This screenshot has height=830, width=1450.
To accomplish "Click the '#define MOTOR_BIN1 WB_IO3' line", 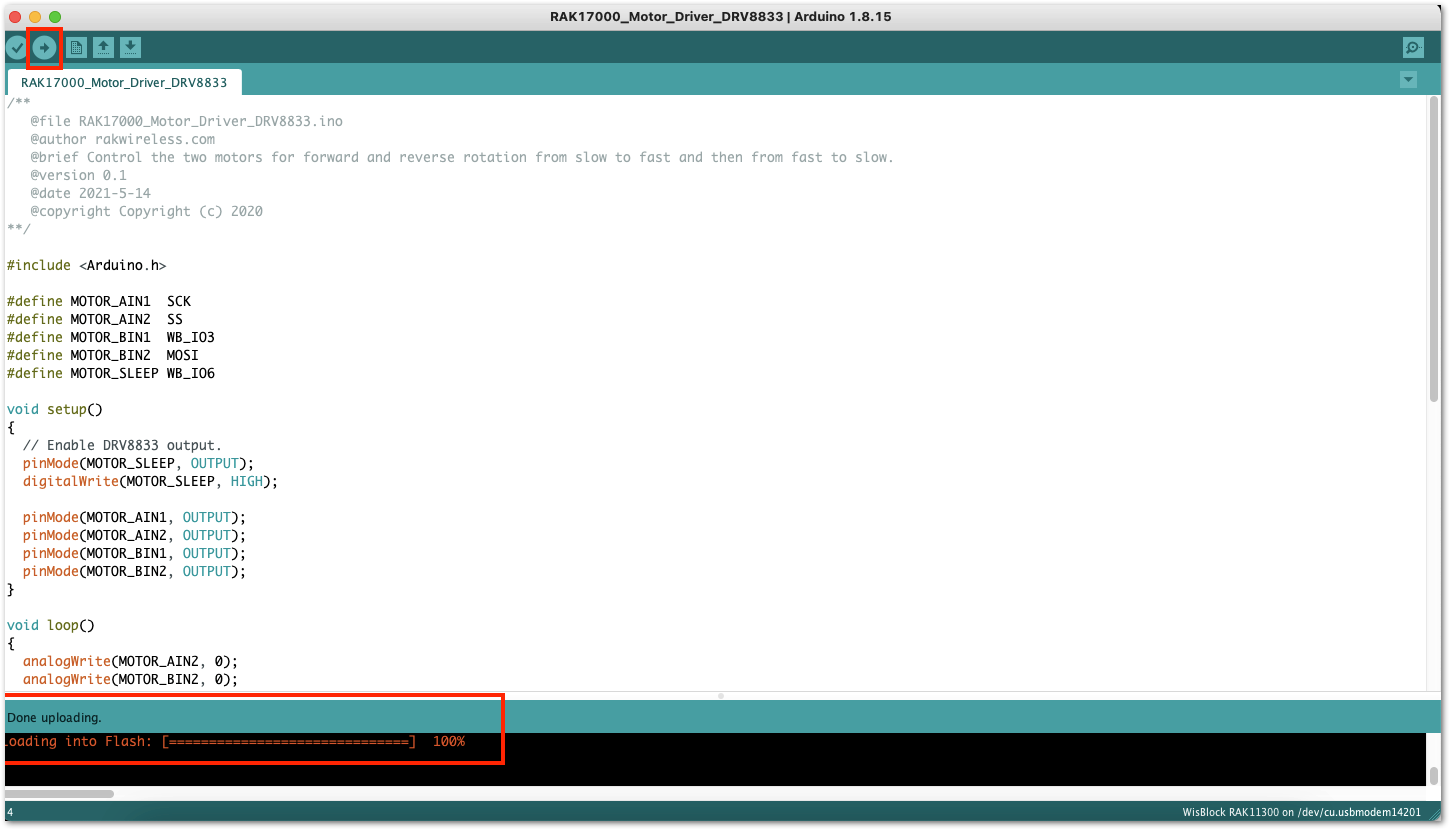I will [110, 337].
